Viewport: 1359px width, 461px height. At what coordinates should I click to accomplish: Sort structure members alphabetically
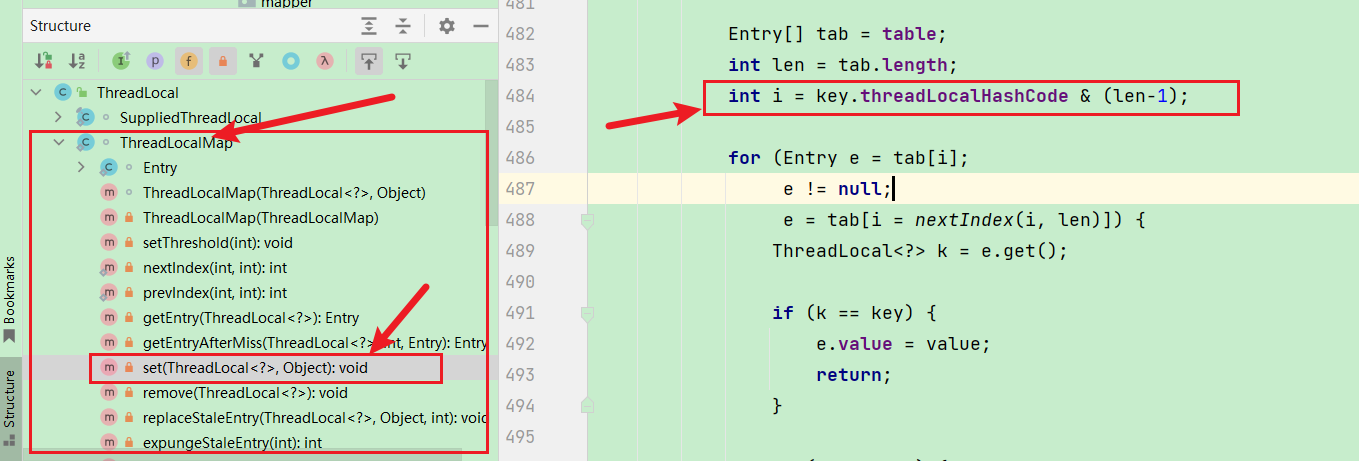tap(76, 61)
